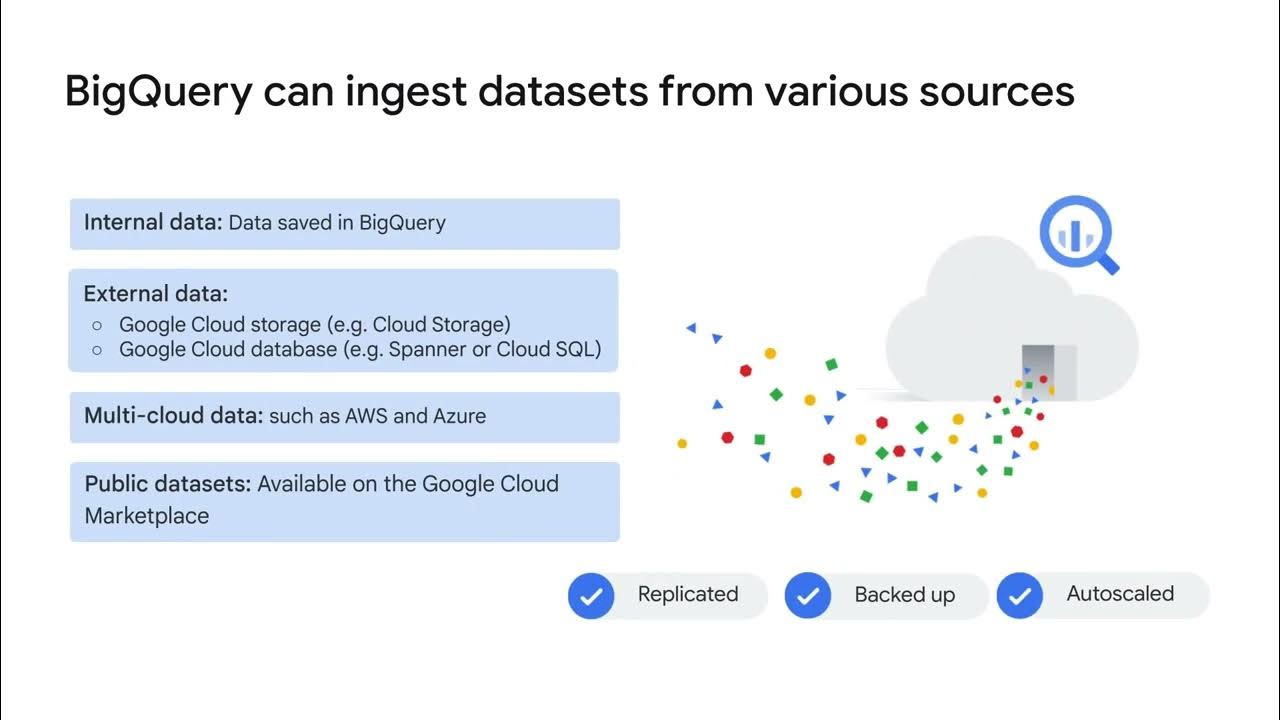Toggle the Autoscaled blue checkmark
The width and height of the screenshot is (1280, 720).
click(1020, 595)
